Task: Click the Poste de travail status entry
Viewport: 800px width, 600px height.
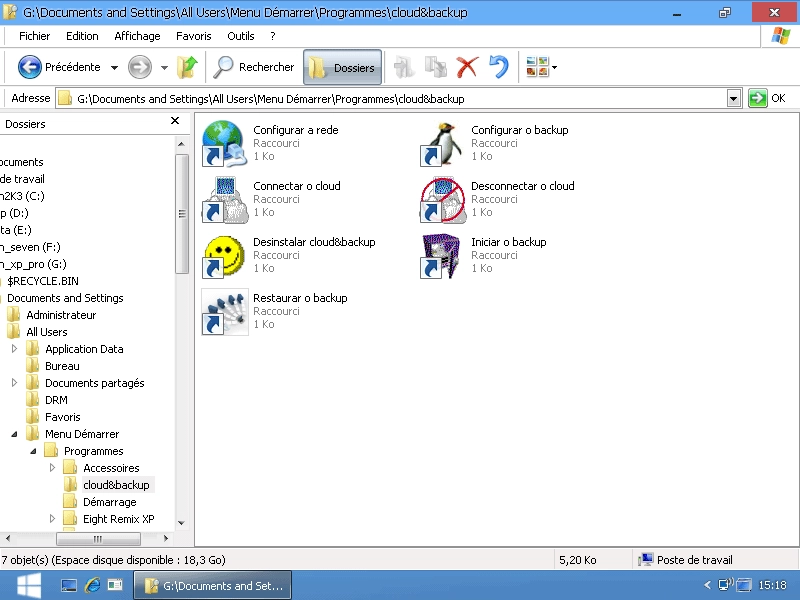Action: [686, 560]
